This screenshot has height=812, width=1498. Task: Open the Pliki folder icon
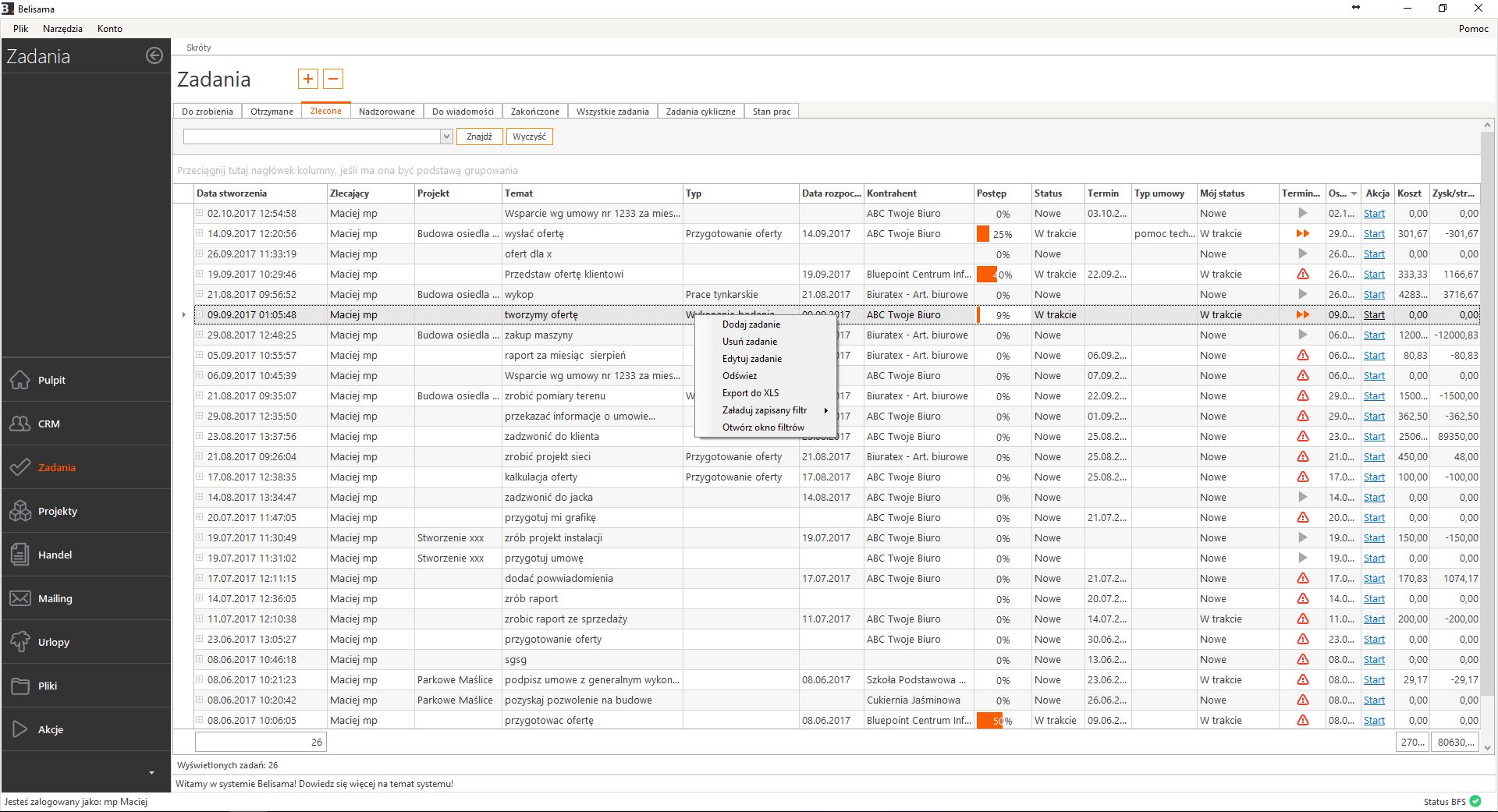[20, 686]
